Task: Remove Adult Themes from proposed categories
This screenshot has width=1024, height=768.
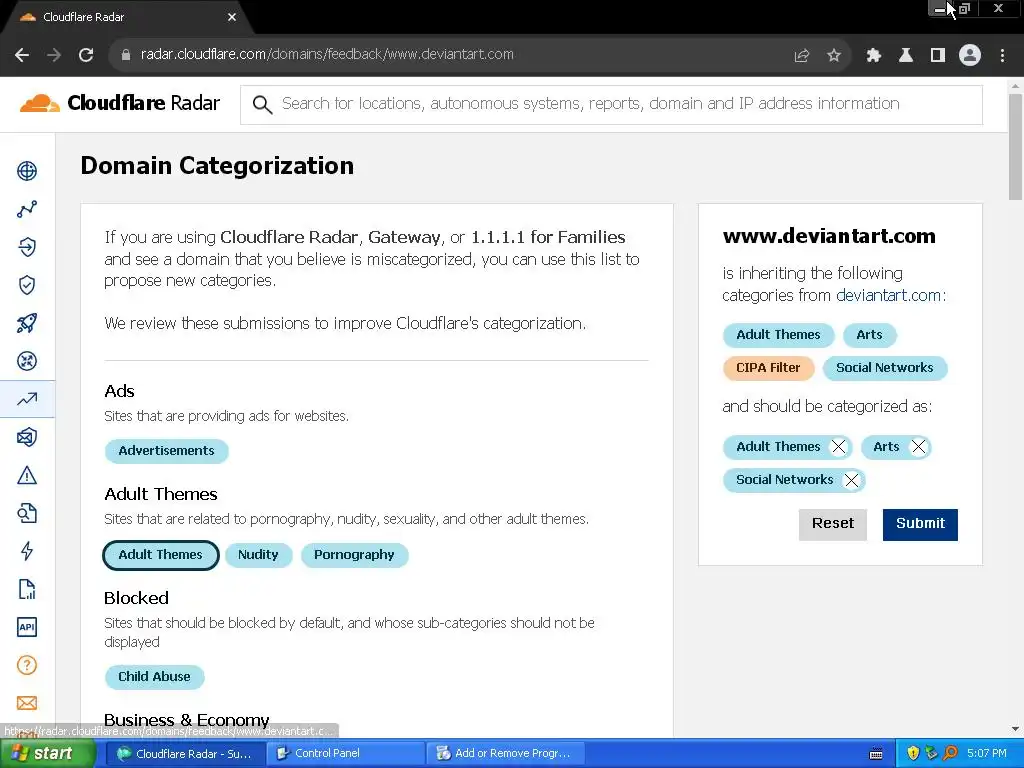Action: [839, 447]
